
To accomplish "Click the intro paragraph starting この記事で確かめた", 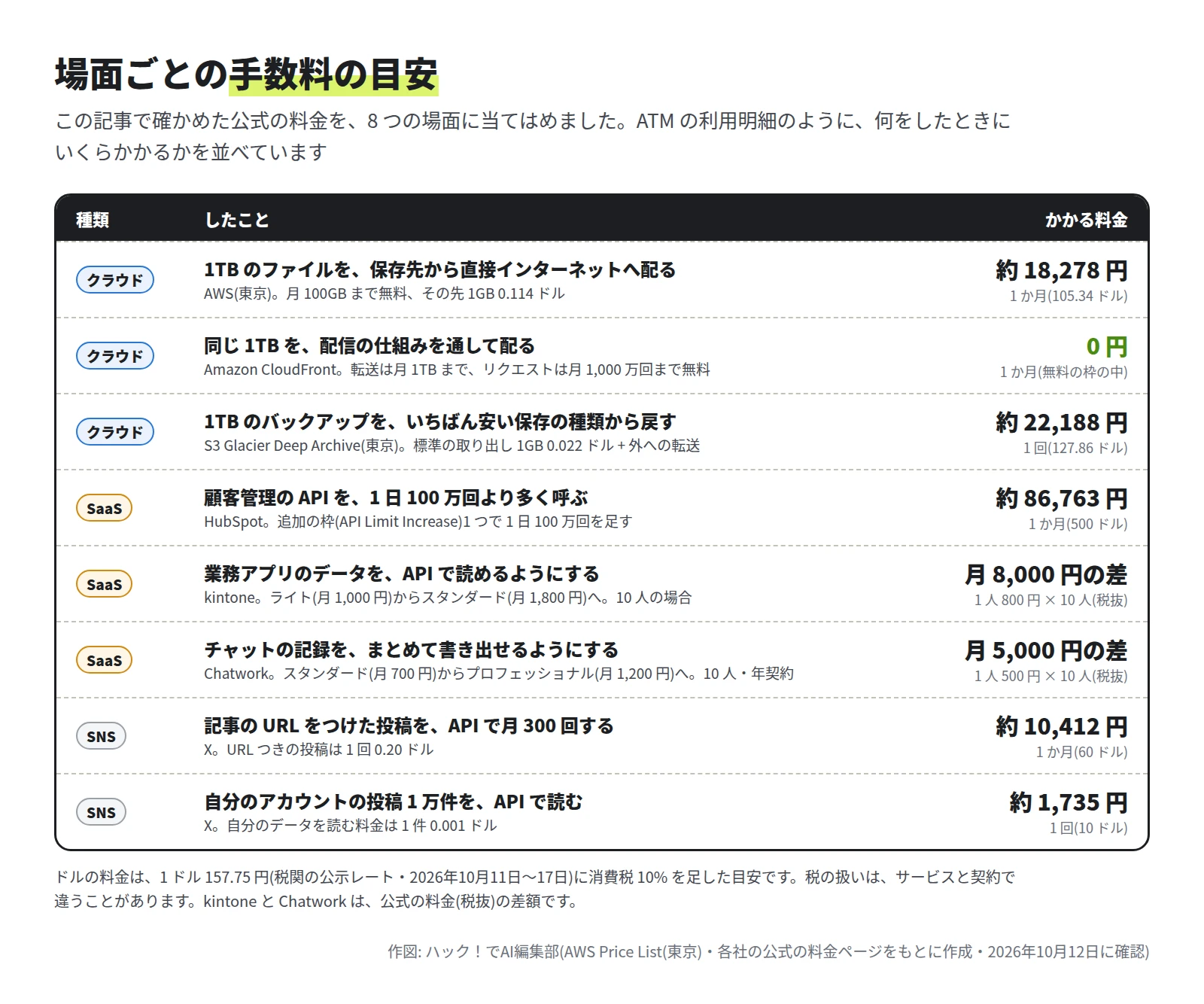I will coord(533,136).
